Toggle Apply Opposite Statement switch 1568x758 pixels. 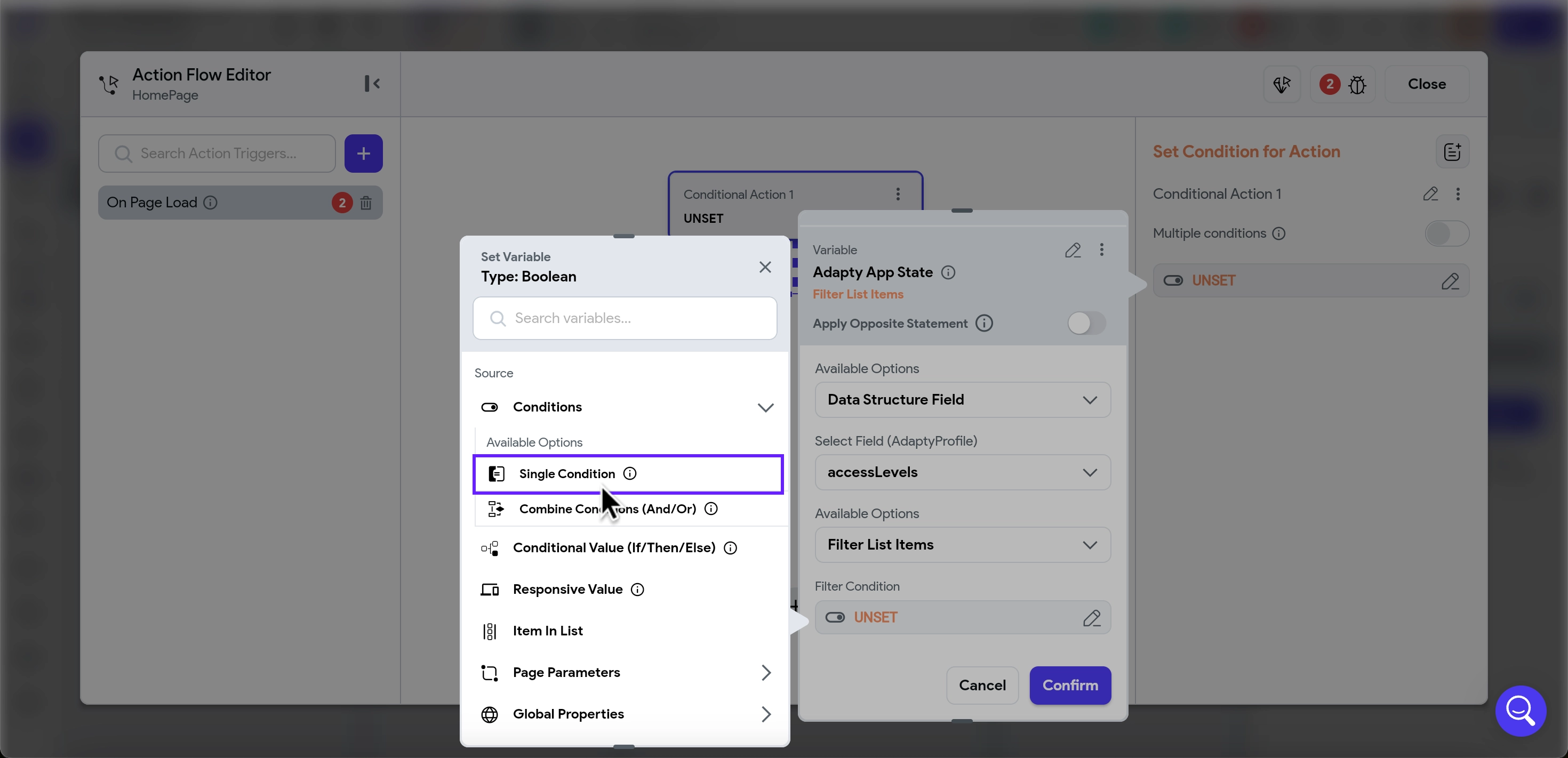pyautogui.click(x=1086, y=323)
